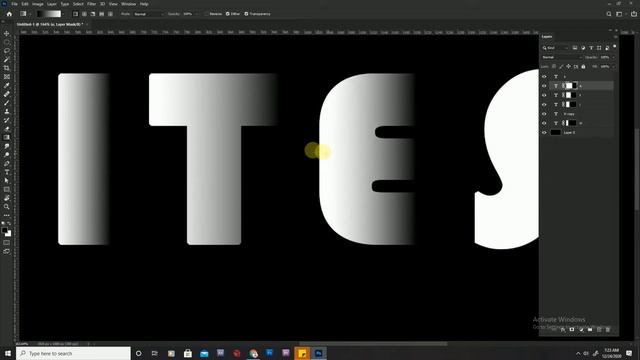
Task: Select the Pen tool
Action: coord(7,163)
